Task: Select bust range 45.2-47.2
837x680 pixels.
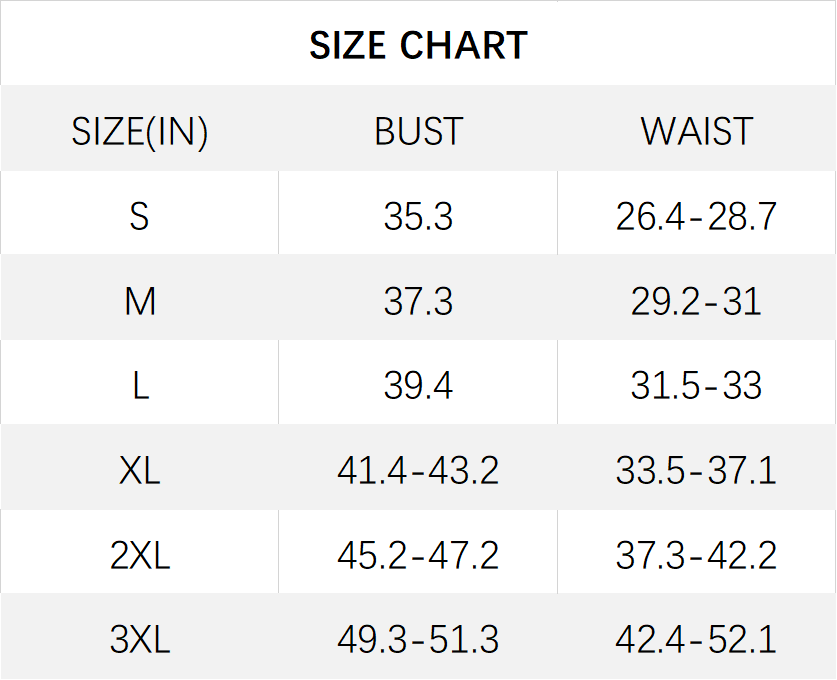Action: pos(418,555)
